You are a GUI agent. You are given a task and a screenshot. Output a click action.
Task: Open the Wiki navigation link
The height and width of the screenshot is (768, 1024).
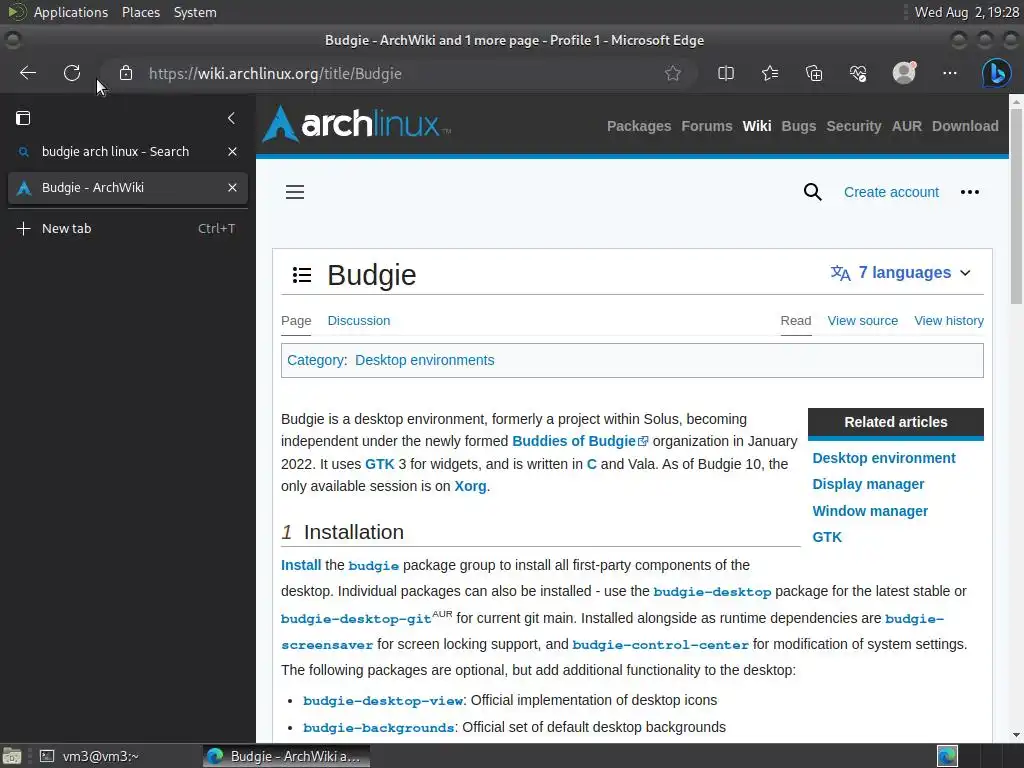click(757, 126)
